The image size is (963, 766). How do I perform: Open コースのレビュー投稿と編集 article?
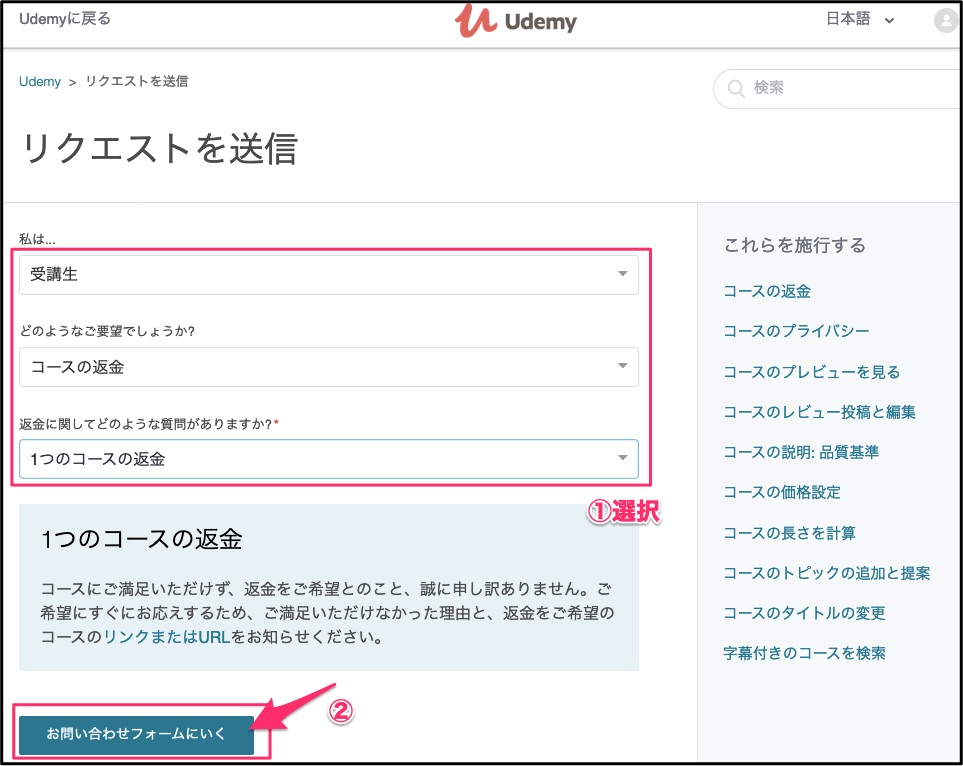pos(819,412)
